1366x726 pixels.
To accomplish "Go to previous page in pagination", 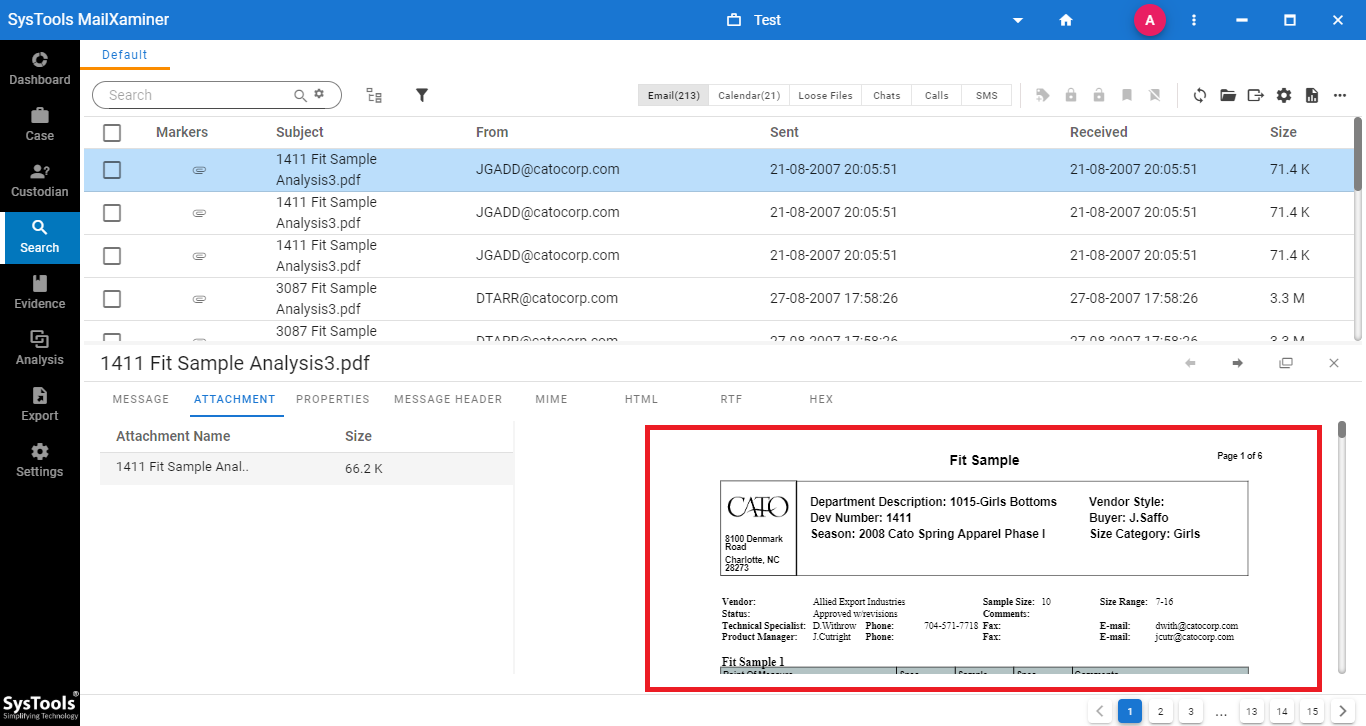I will (x=1100, y=711).
